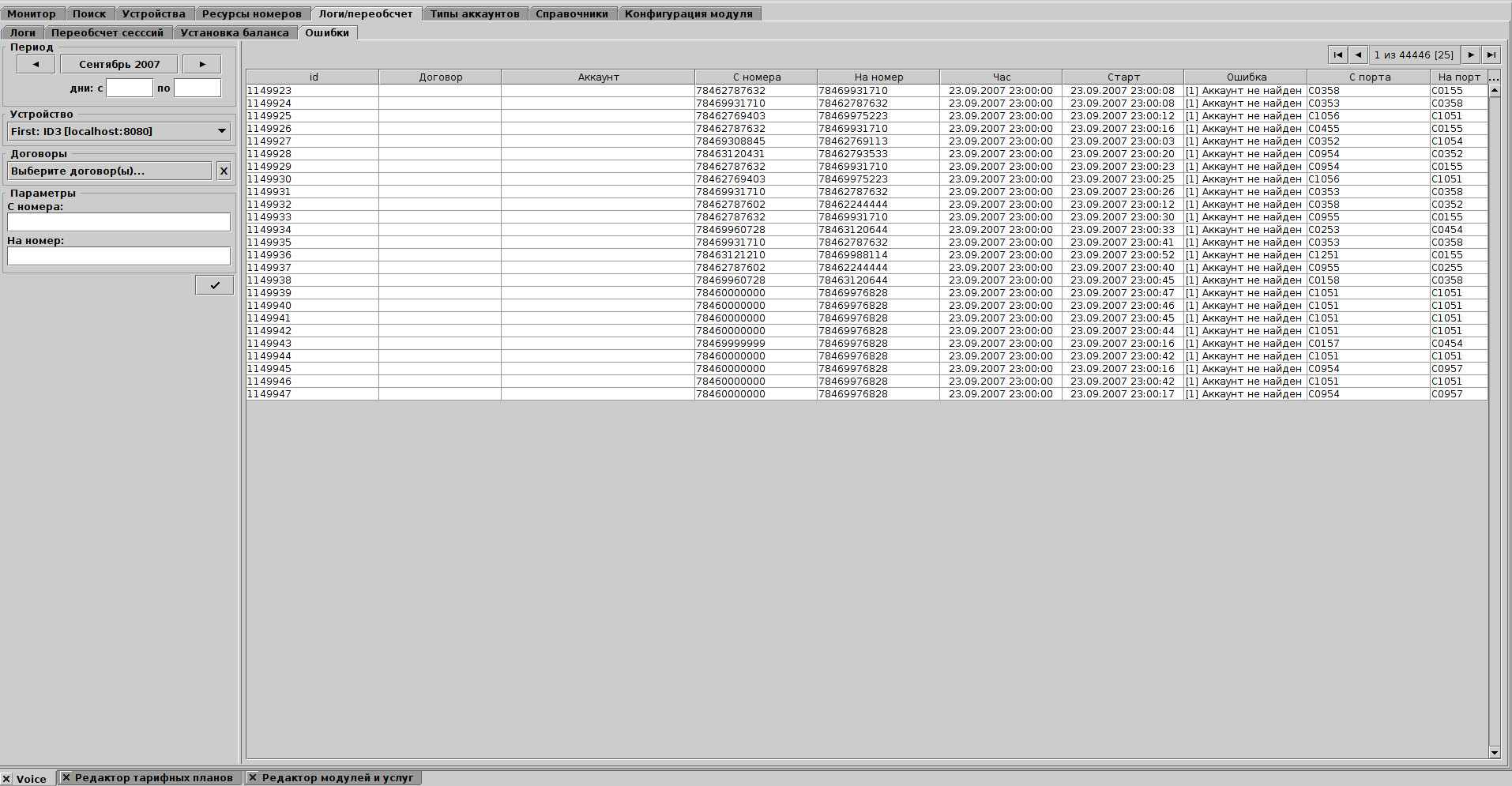1512x786 pixels.
Task: Open the Устройство device dropdown
Action: [118, 131]
